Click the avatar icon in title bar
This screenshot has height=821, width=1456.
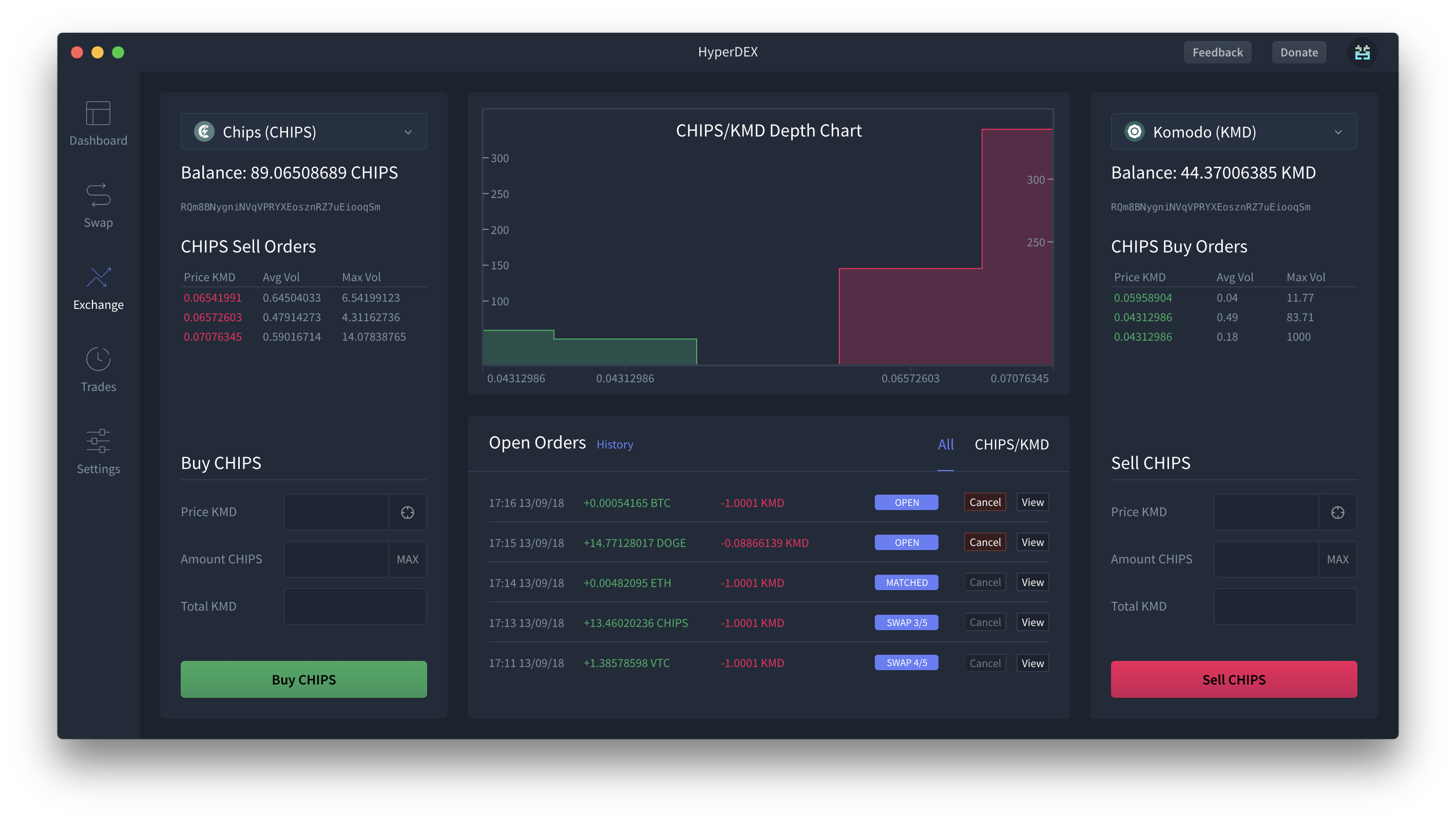[x=1362, y=52]
